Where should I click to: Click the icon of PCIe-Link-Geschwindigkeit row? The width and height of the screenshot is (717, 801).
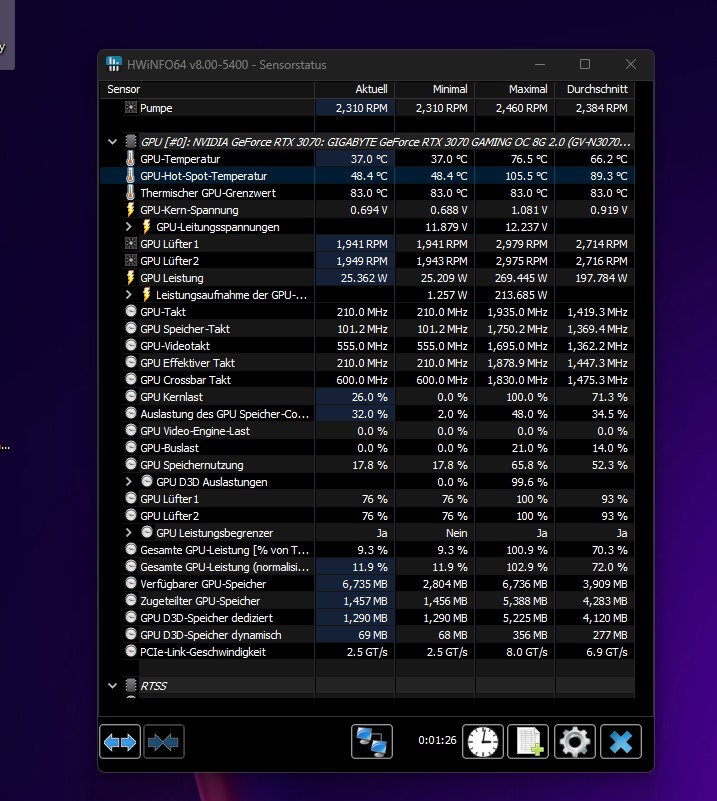pyautogui.click(x=131, y=651)
